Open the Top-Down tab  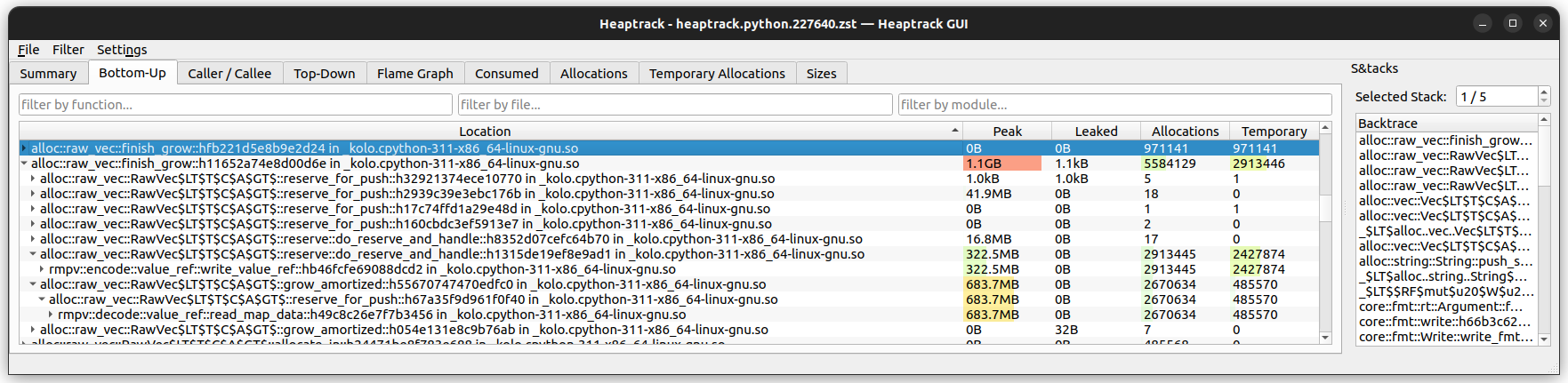tap(325, 74)
